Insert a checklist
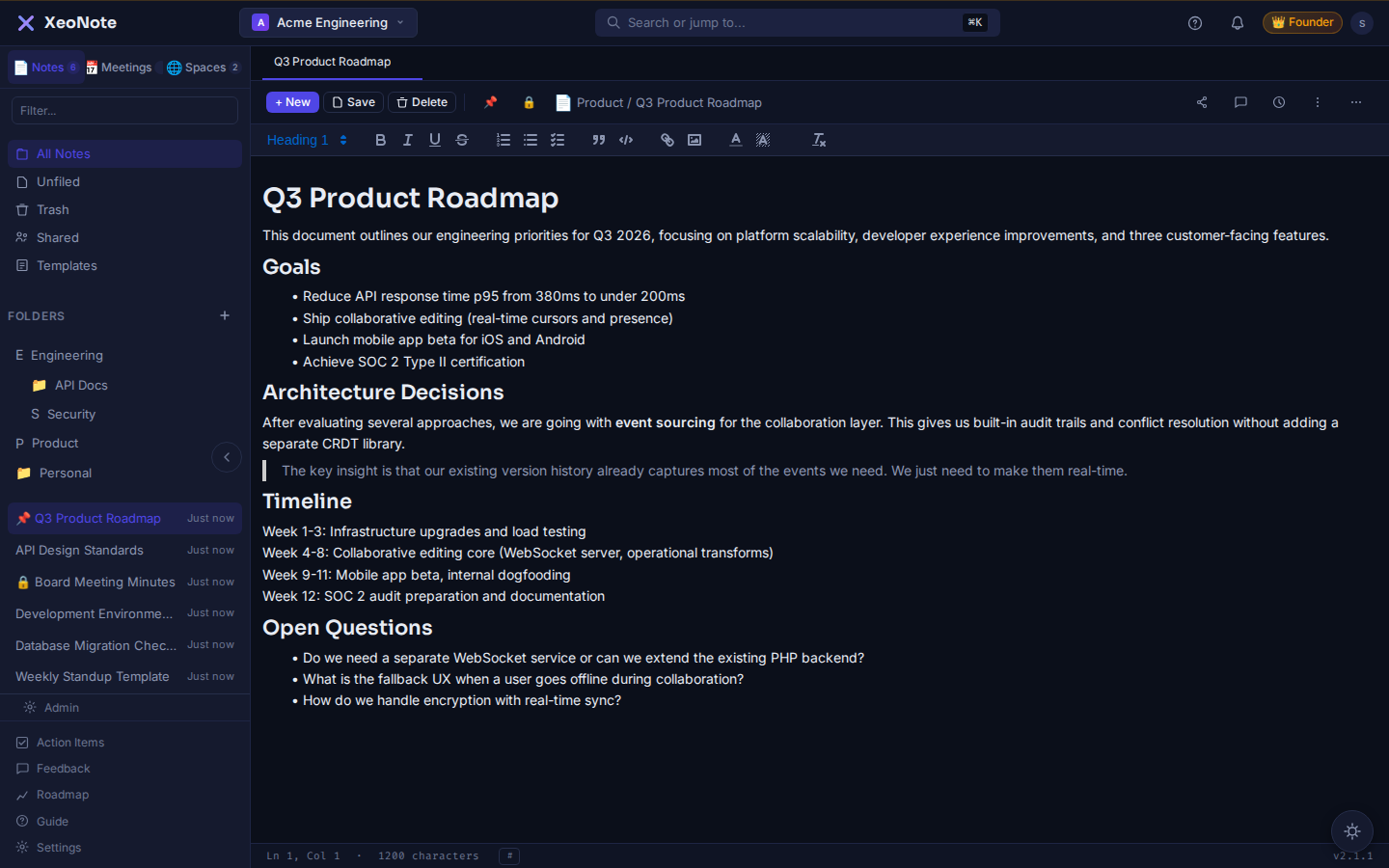The width and height of the screenshot is (1389, 868). (x=558, y=140)
